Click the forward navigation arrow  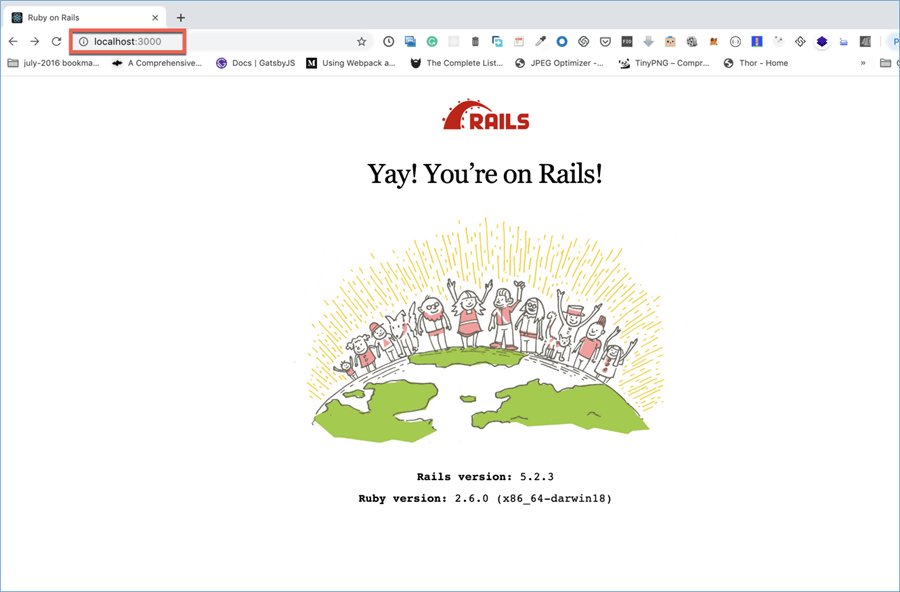pos(34,41)
